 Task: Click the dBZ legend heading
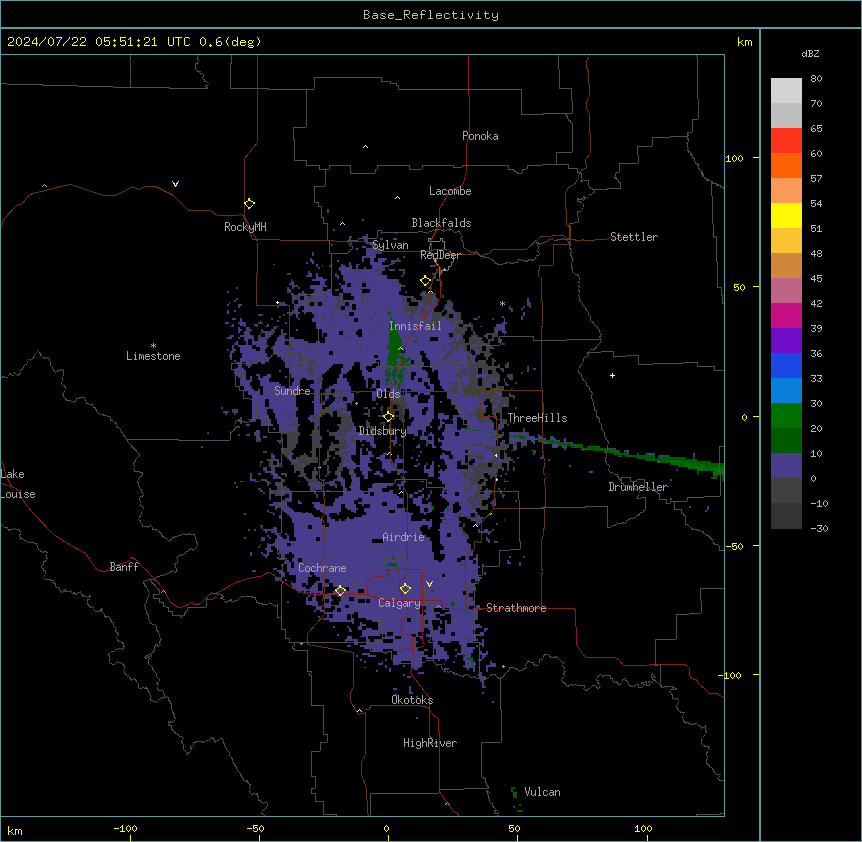(x=810, y=53)
